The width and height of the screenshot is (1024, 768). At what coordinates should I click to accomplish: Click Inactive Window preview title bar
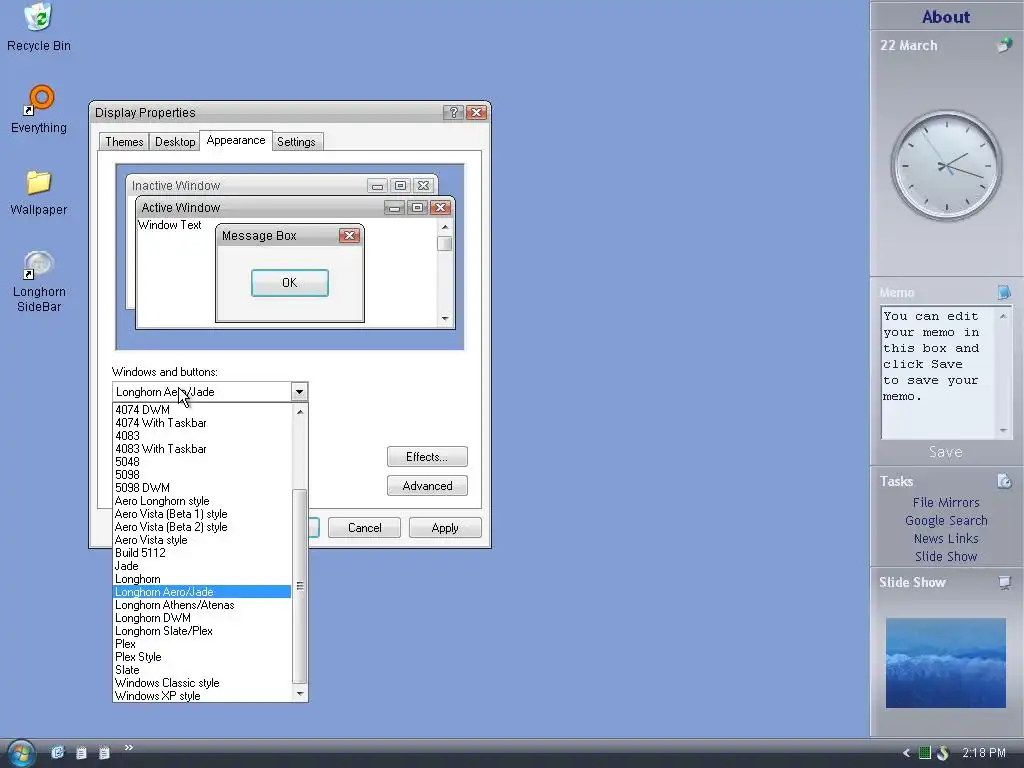[282, 185]
